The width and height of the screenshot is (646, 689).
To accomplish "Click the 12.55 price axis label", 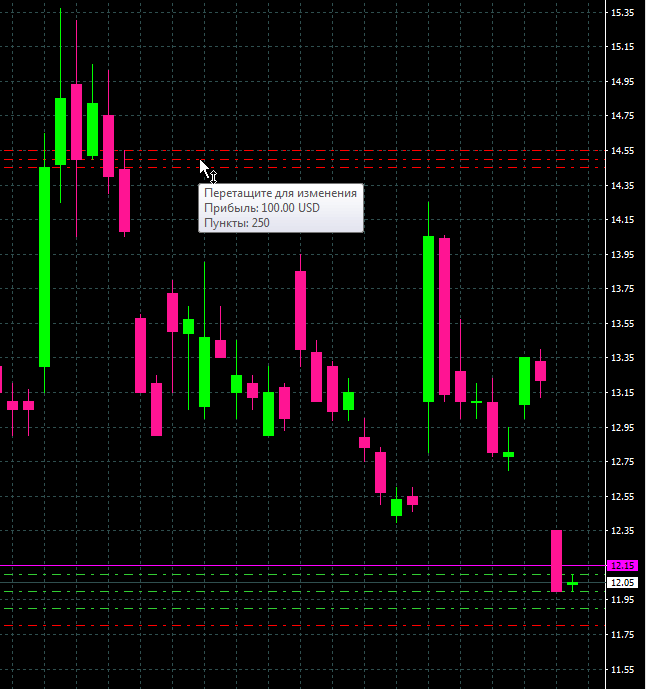I will 622,497.
